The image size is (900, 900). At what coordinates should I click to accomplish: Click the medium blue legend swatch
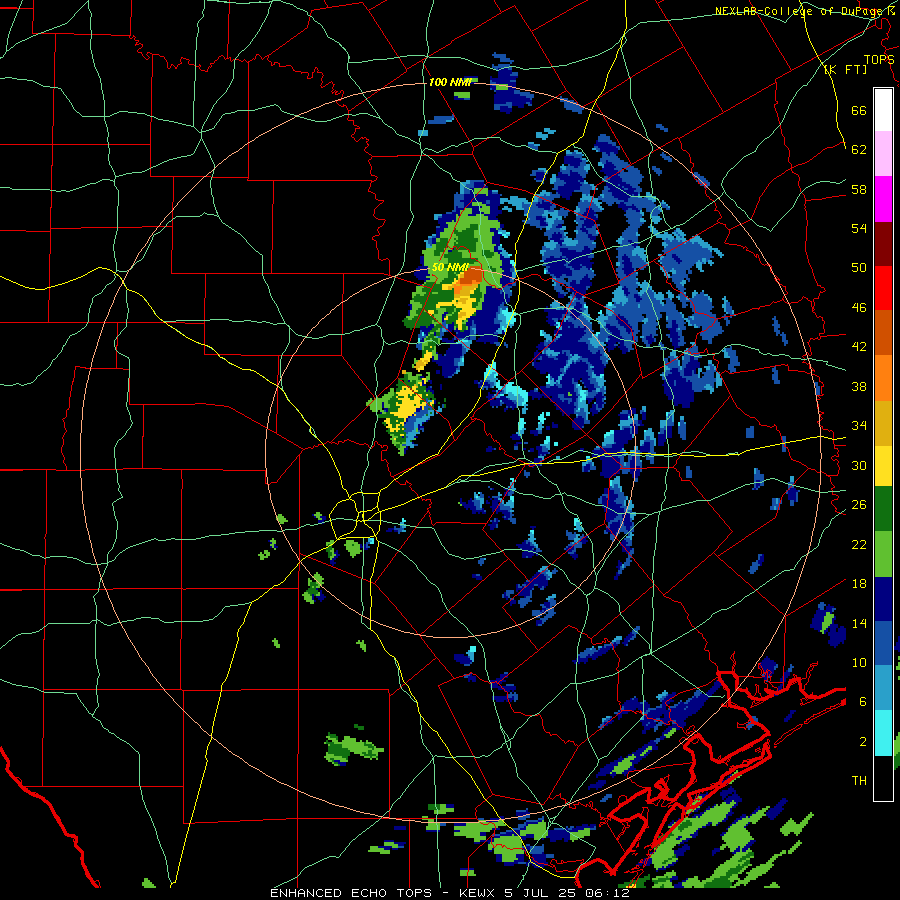[x=883, y=643]
